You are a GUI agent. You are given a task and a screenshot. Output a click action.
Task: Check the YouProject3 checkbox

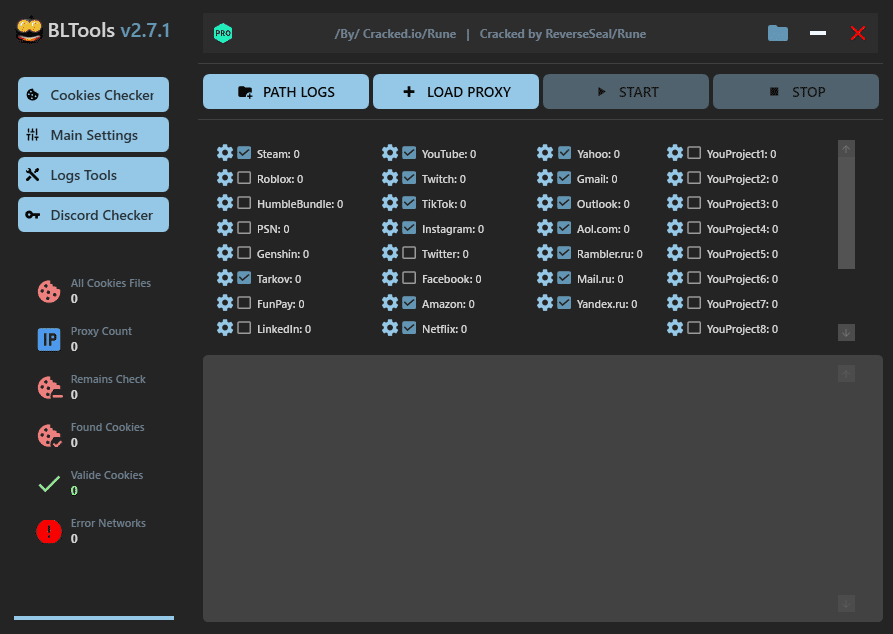pos(694,203)
